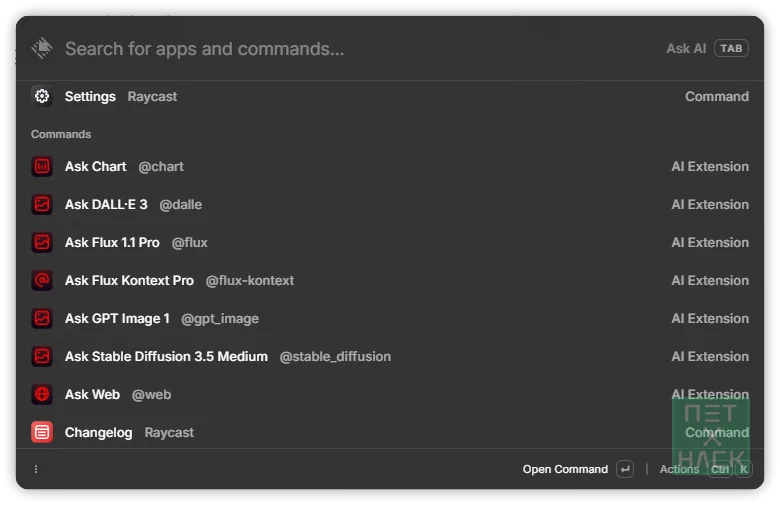
Task: Click the Ask DALL·E 3 image icon
Action: pyautogui.click(x=42, y=204)
